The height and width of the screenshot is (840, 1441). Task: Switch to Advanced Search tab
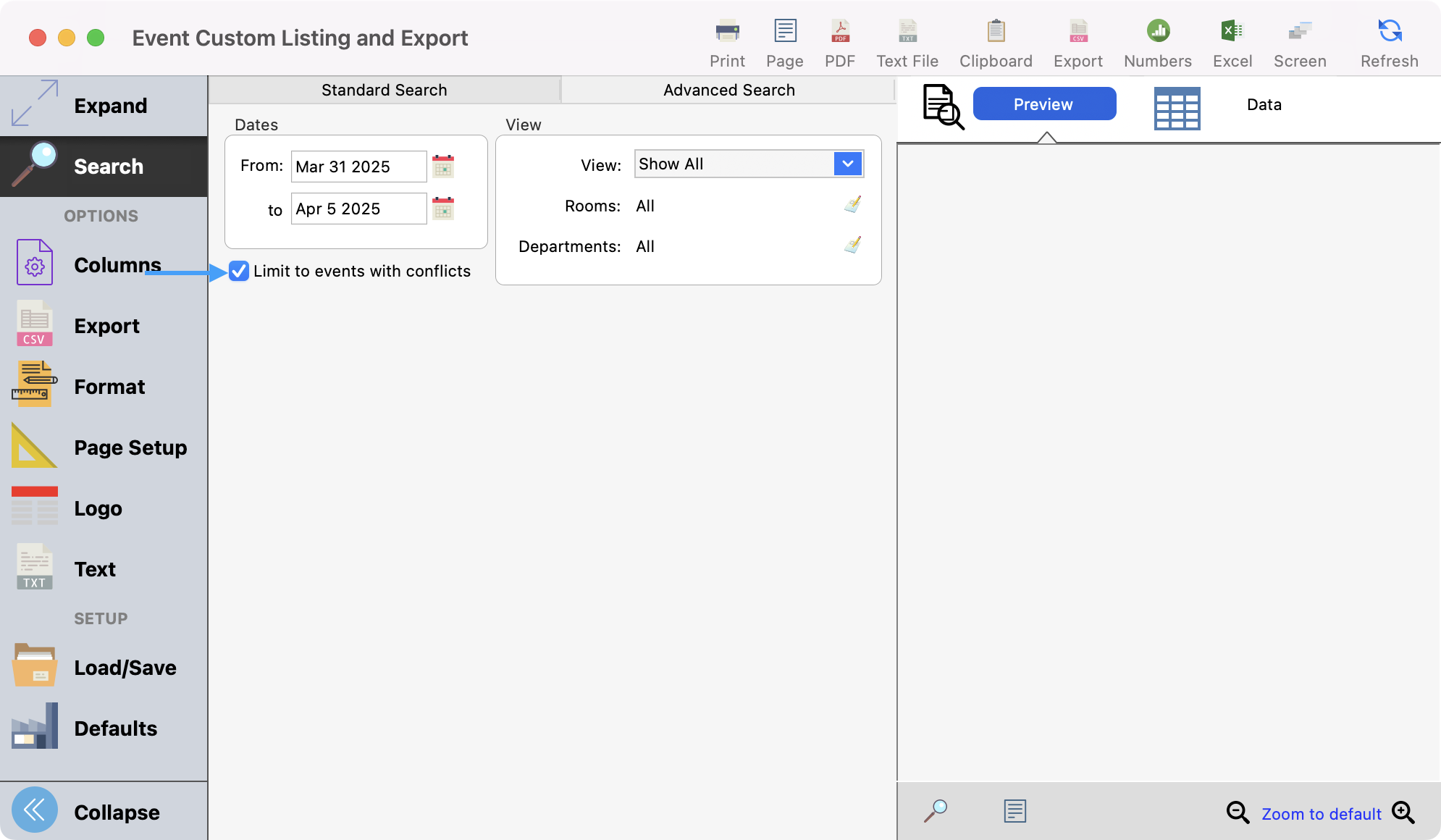click(728, 91)
